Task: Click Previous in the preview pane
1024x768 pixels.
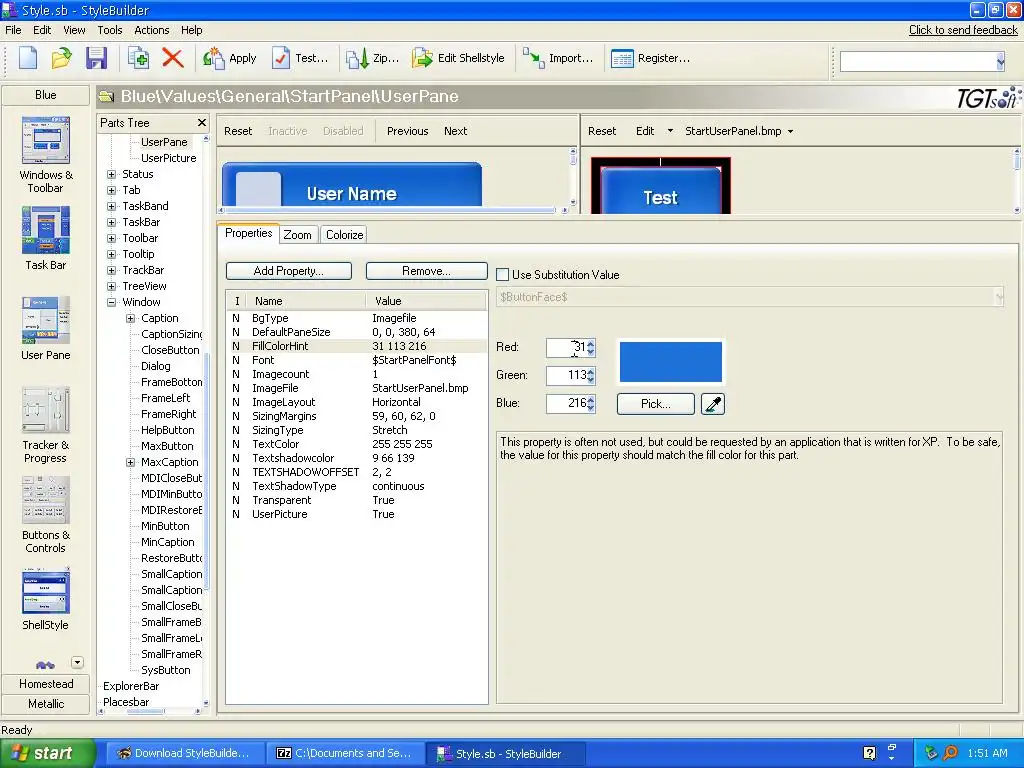Action: 408,131
